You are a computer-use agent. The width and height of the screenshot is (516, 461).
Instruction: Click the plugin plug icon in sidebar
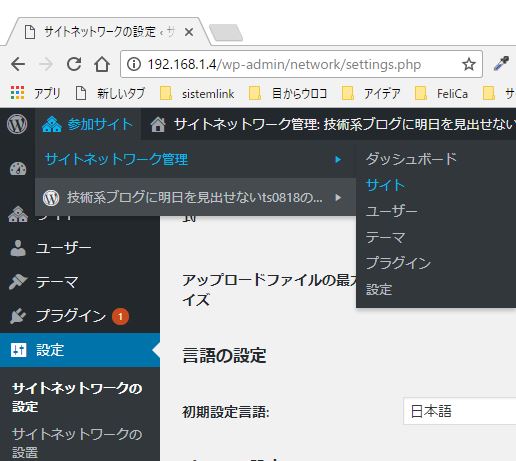pos(18,316)
